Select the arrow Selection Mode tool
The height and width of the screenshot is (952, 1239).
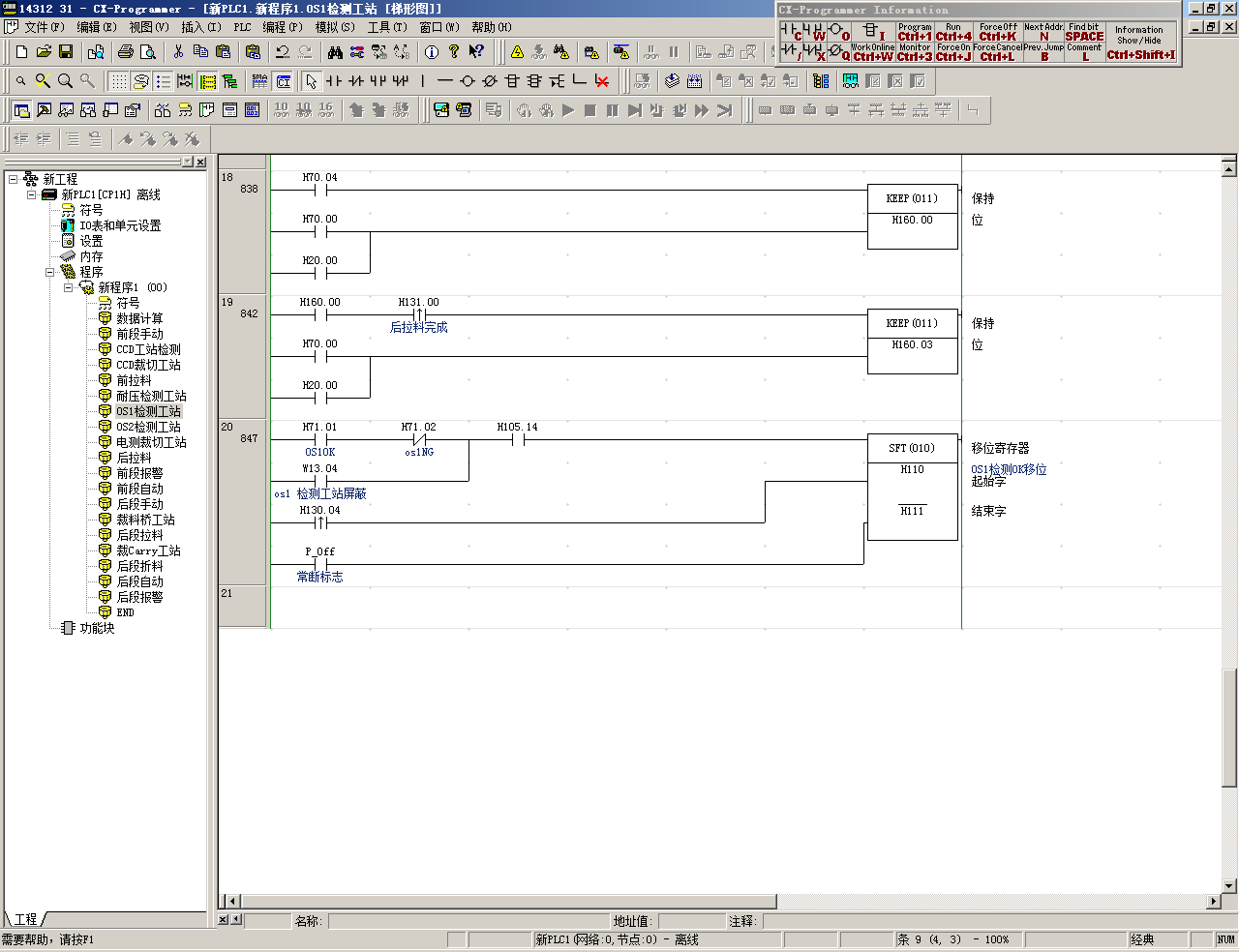311,81
